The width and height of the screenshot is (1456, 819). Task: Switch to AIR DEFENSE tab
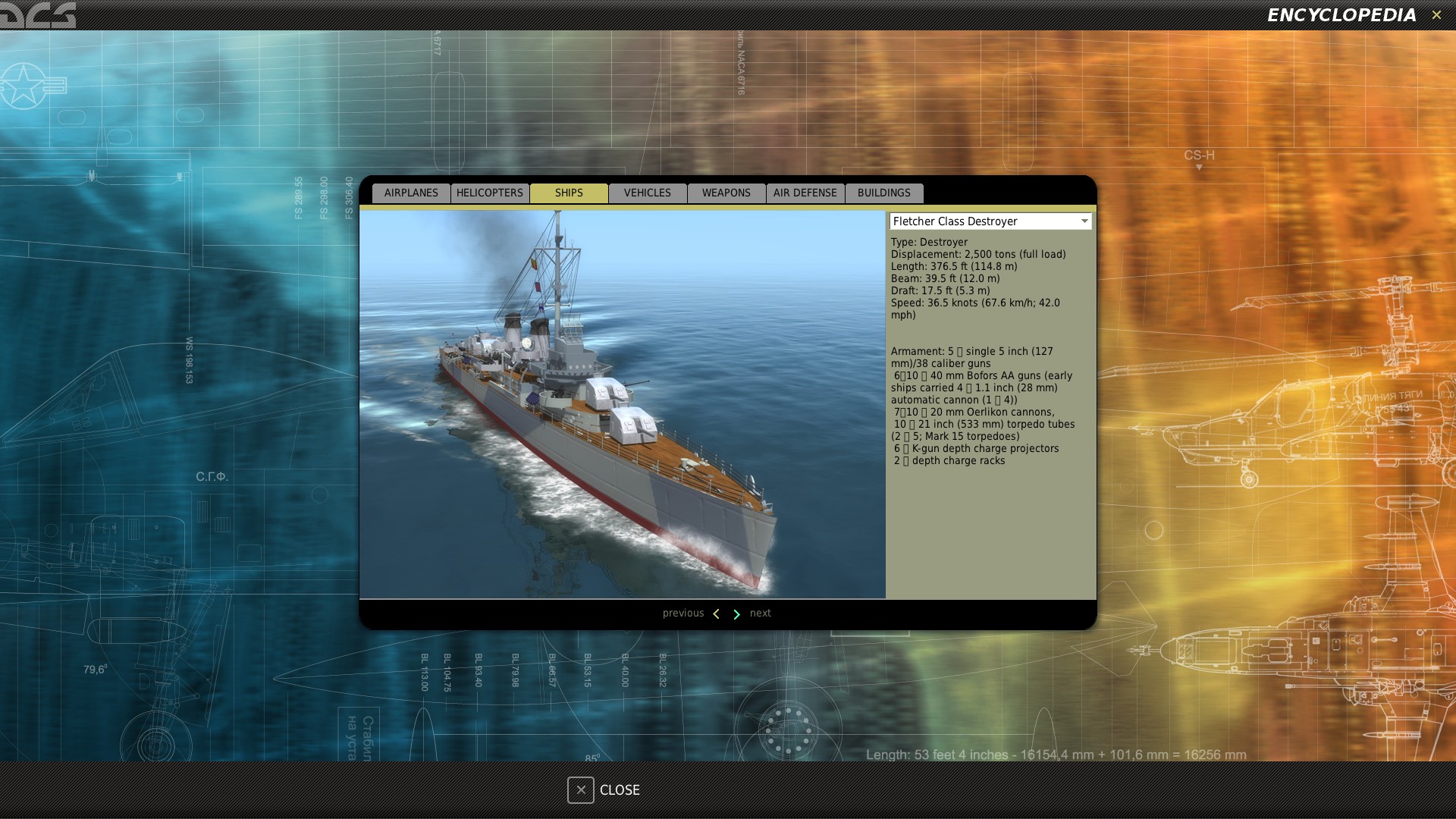805,193
